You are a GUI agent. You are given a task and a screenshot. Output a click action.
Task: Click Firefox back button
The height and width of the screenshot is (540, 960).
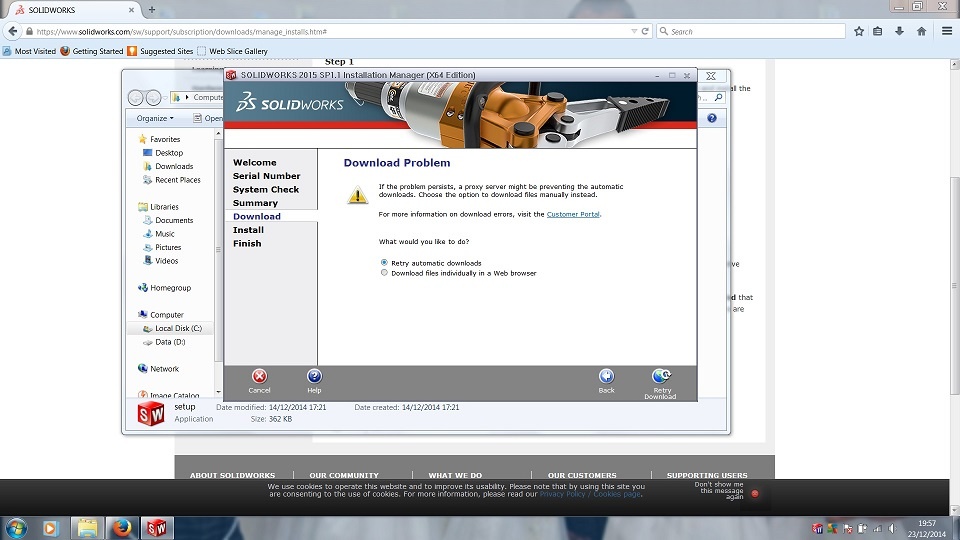(13, 31)
